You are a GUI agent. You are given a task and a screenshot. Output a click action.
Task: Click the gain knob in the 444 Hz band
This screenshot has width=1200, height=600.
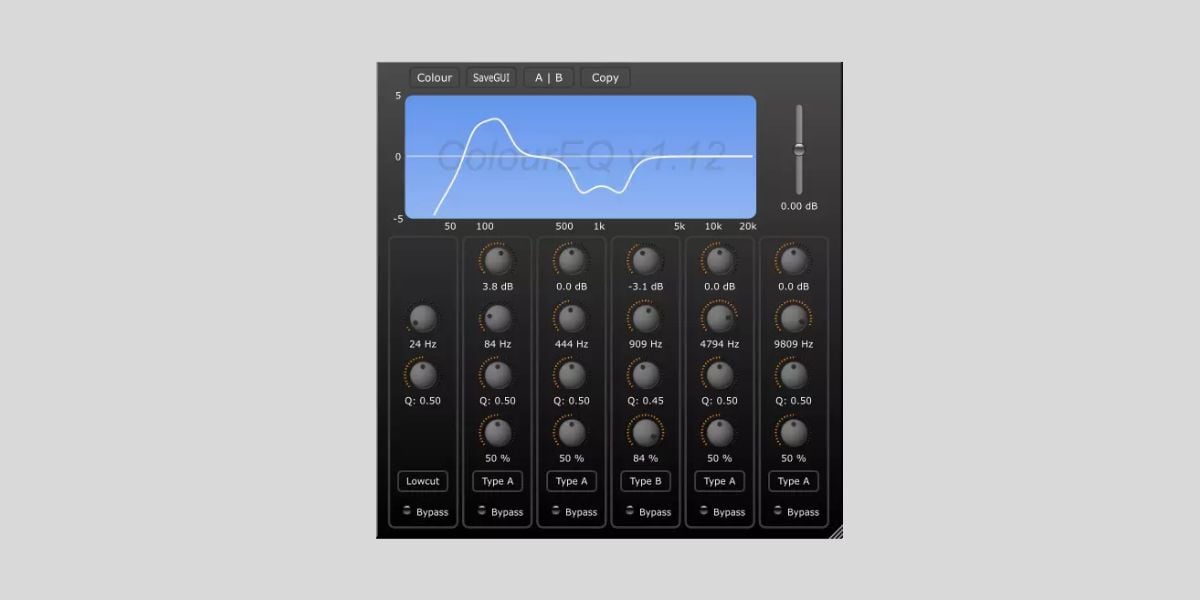click(x=571, y=261)
